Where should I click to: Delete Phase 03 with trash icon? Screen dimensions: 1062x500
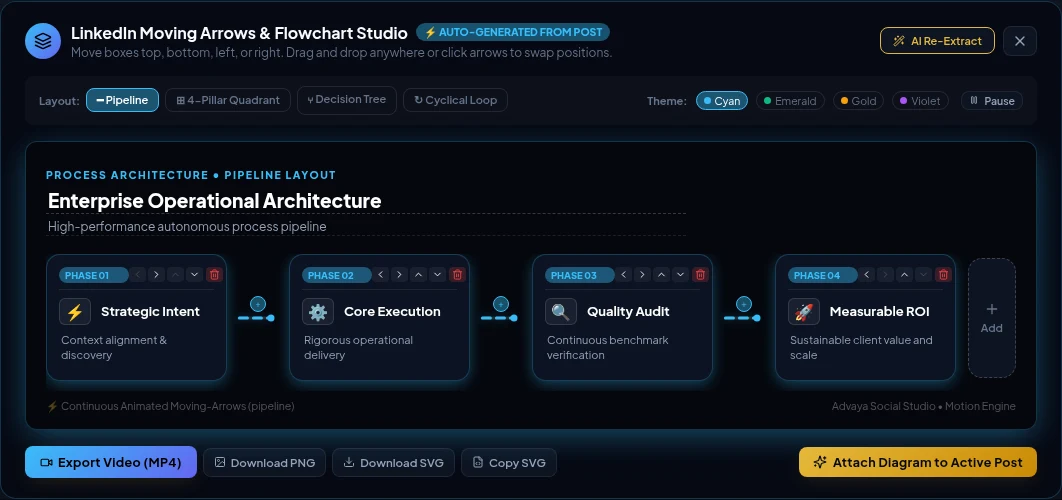click(701, 274)
